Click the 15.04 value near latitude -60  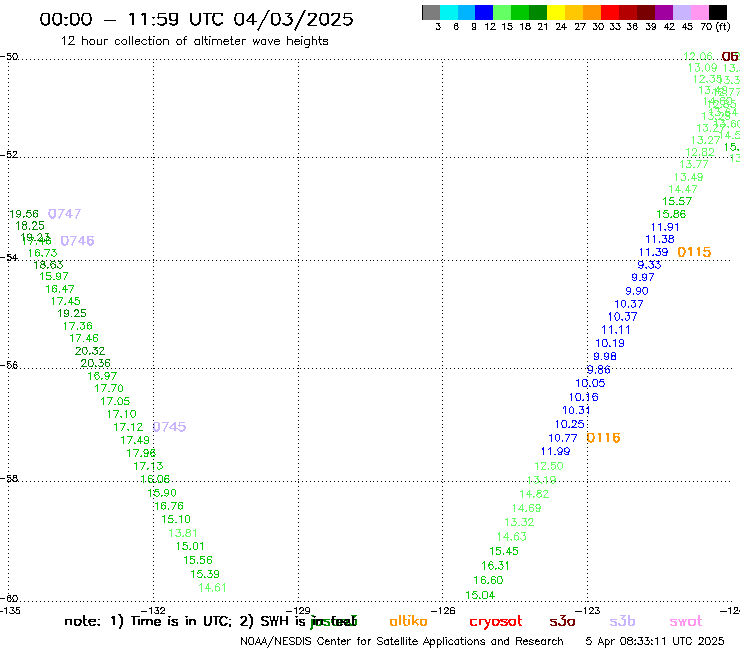480,595
